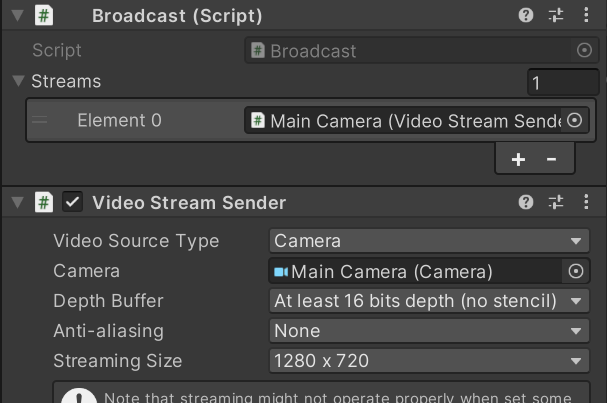
Task: Open the Anti-aliasing dropdown
Action: tap(429, 331)
